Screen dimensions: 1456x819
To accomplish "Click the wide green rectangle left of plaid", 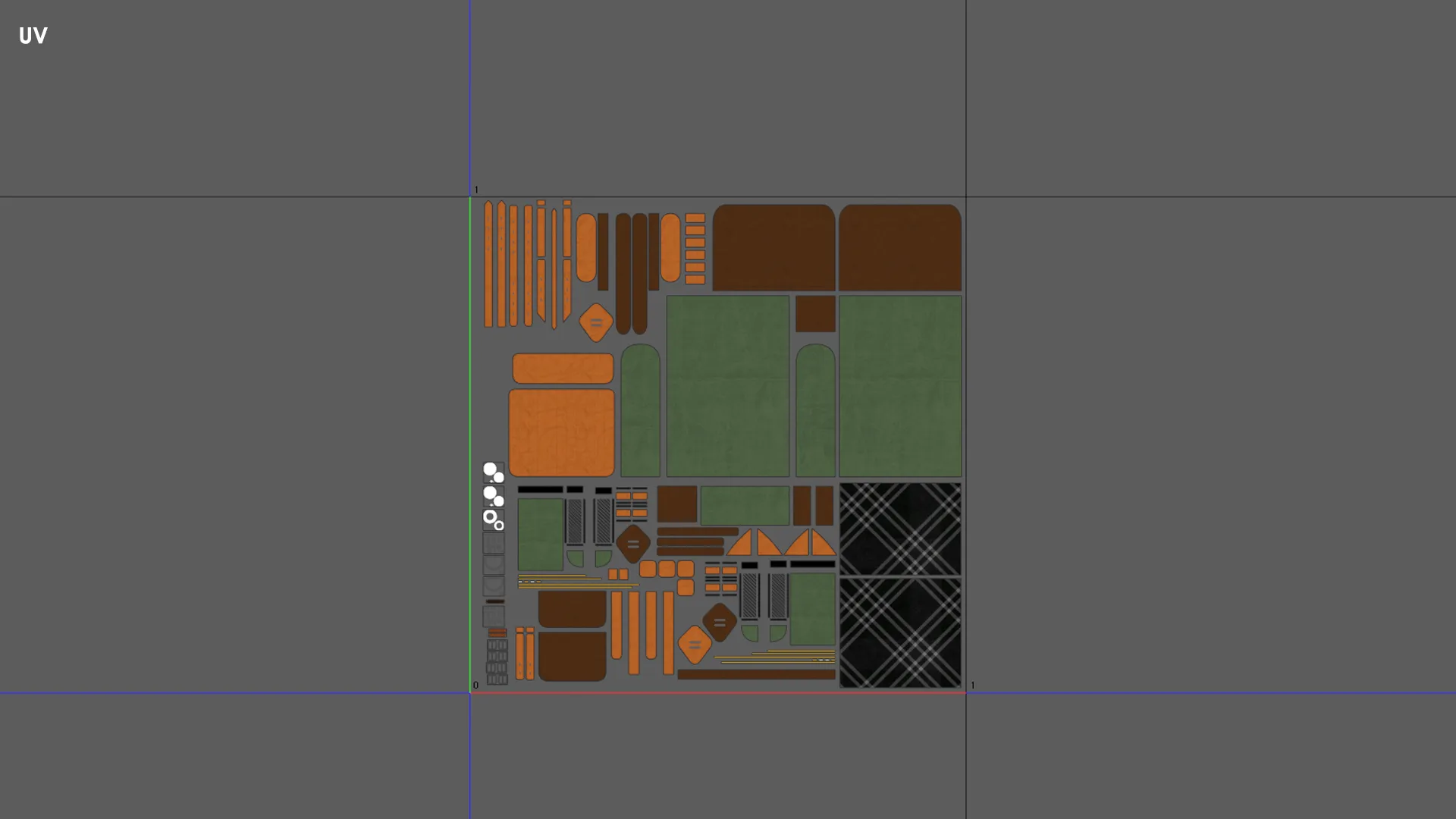I will (745, 506).
